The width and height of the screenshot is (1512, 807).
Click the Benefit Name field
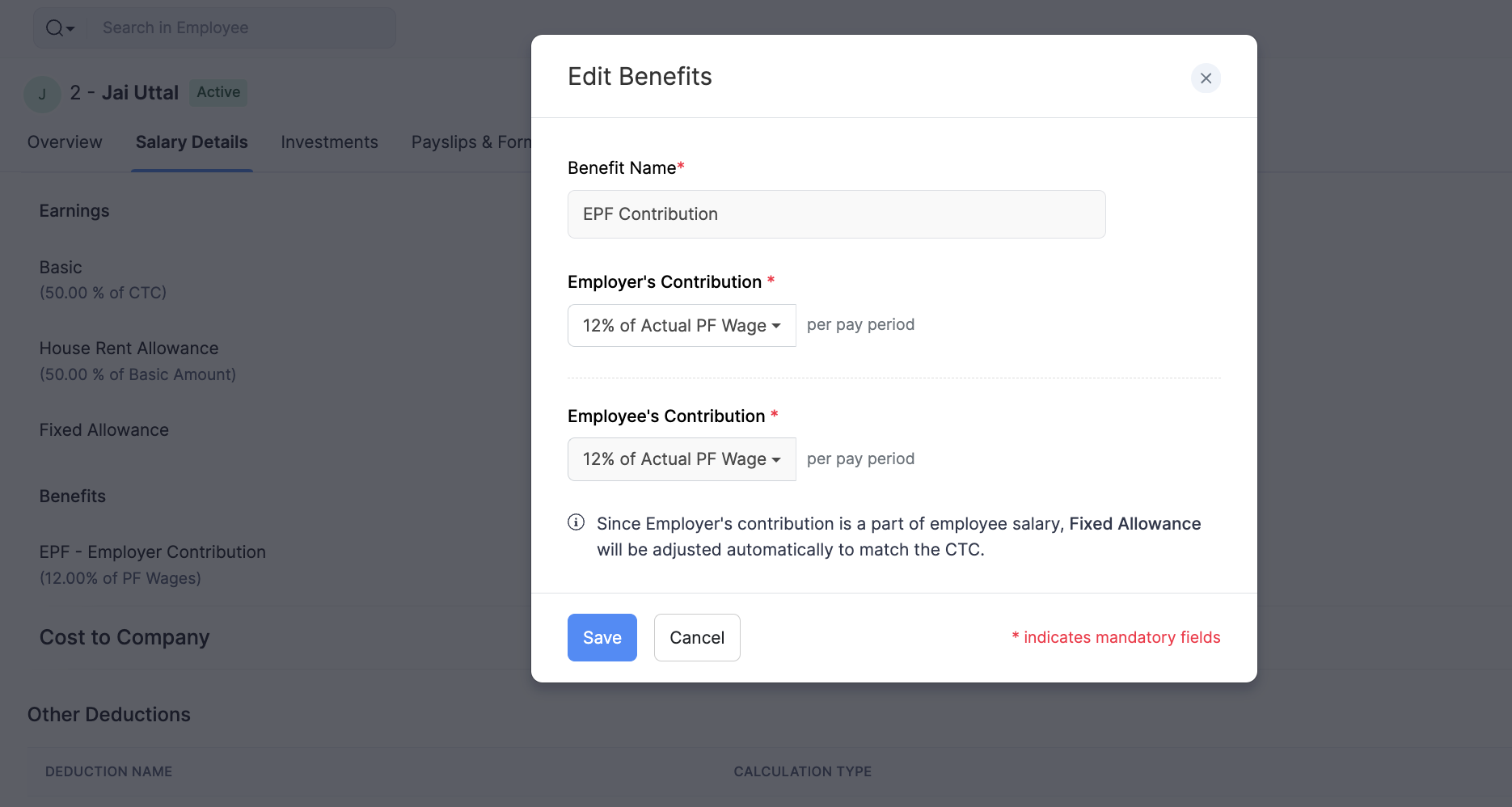pyautogui.click(x=836, y=214)
